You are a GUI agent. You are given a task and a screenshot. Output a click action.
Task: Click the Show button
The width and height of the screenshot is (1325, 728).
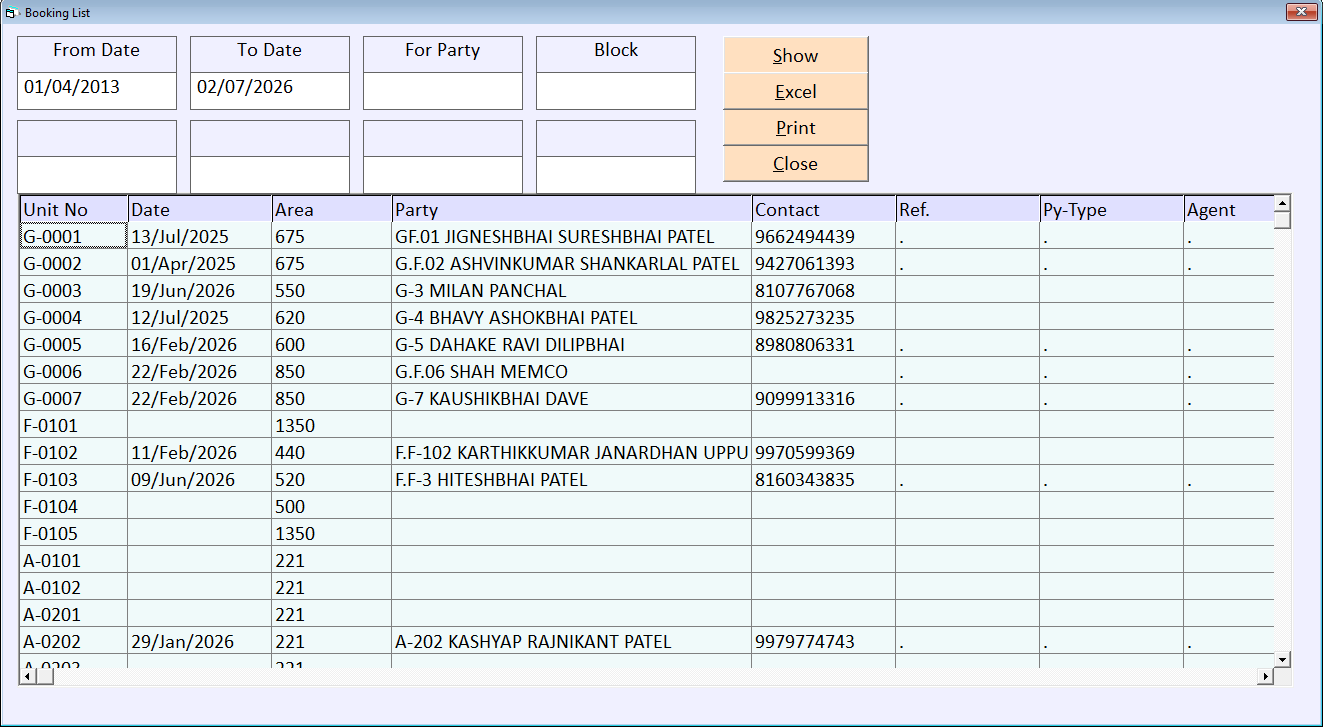796,56
